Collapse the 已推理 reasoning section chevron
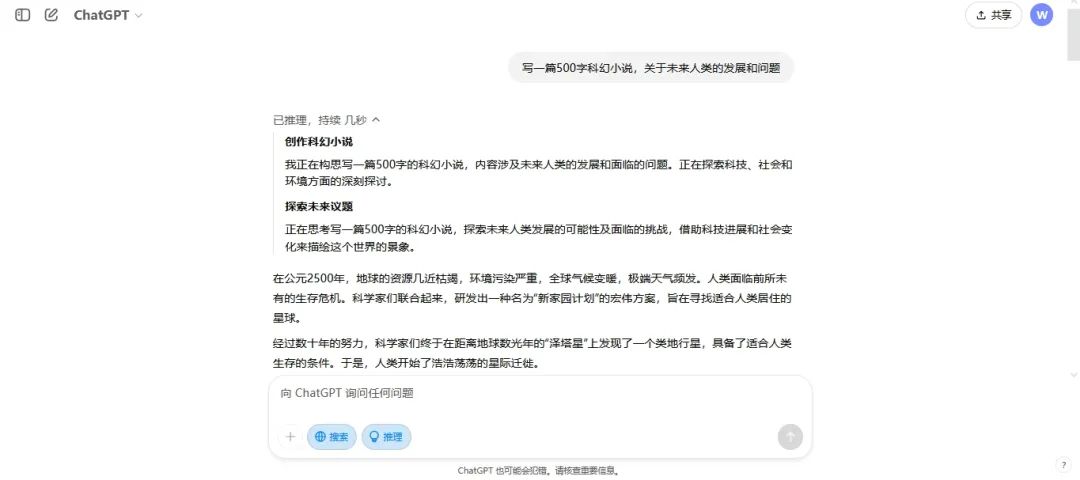1080x480 pixels. pyautogui.click(x=375, y=120)
